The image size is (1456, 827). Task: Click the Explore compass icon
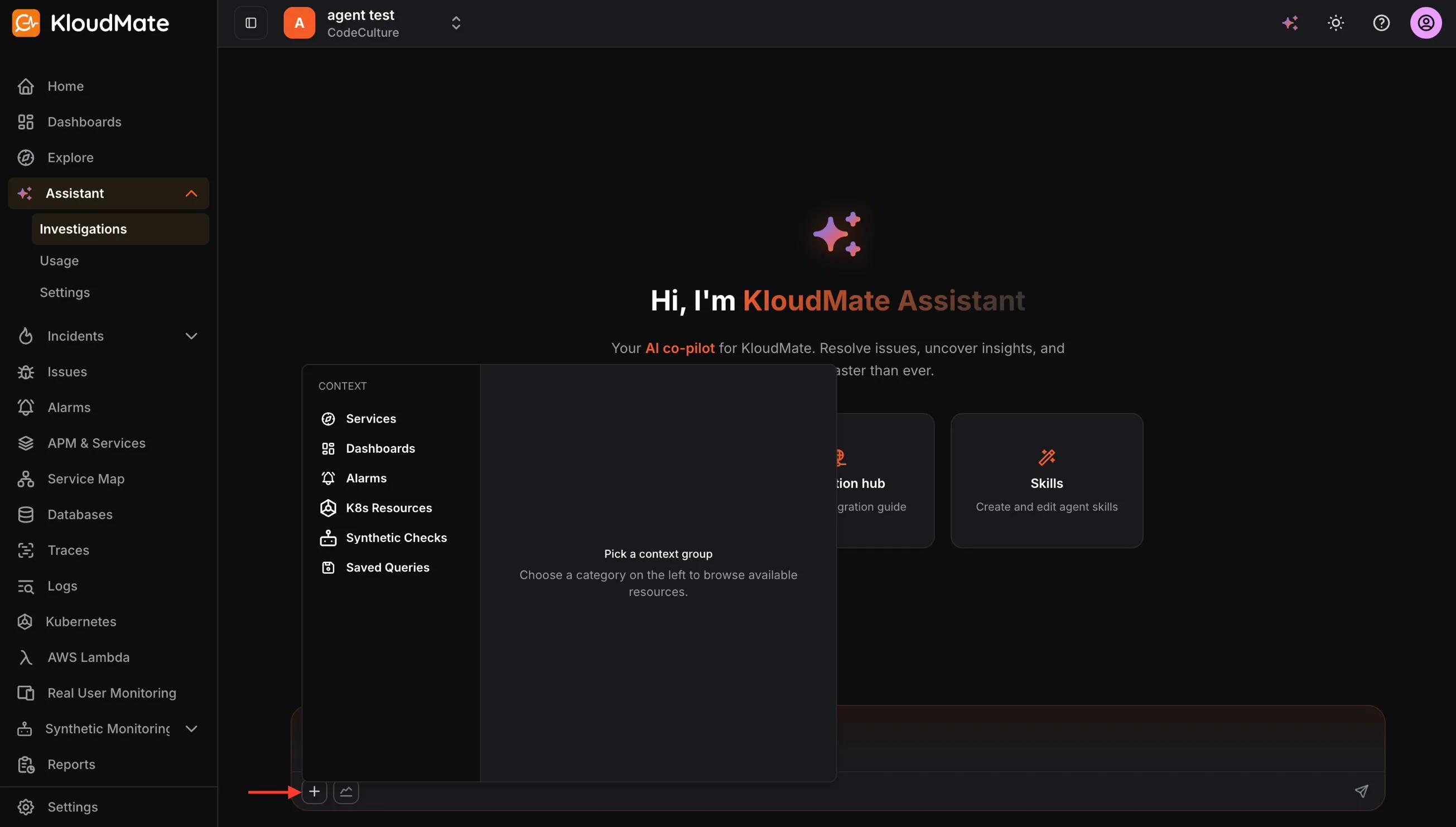(26, 157)
